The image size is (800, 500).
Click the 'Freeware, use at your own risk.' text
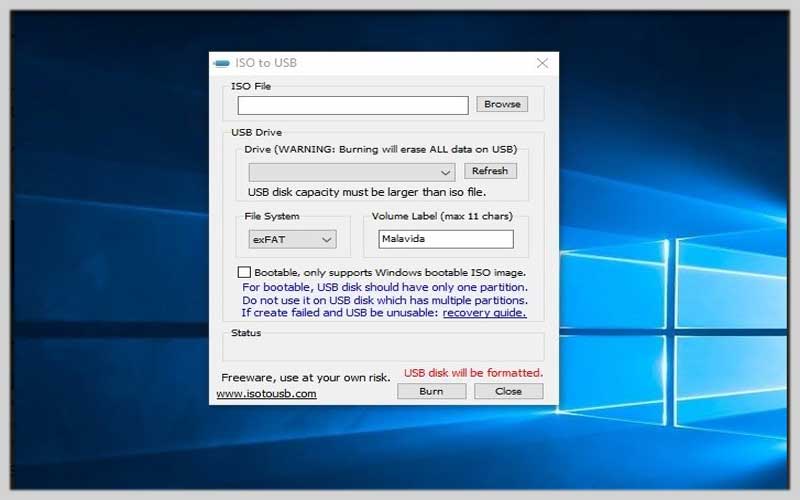pos(306,378)
